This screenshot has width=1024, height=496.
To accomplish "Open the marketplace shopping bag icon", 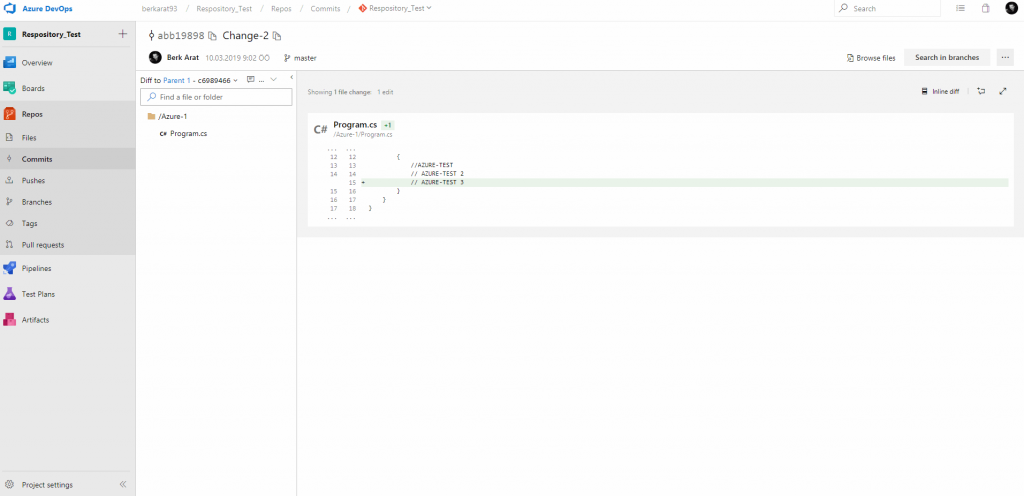I will point(985,8).
